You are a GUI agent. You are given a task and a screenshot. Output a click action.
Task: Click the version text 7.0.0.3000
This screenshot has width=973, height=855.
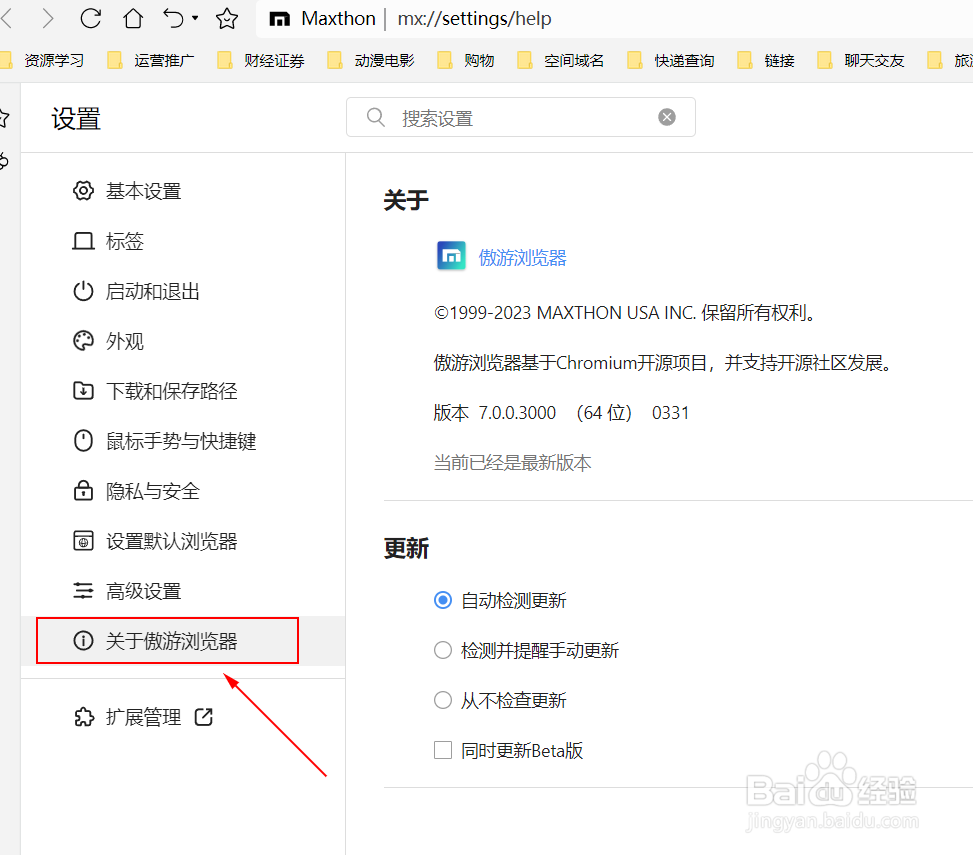coord(517,413)
